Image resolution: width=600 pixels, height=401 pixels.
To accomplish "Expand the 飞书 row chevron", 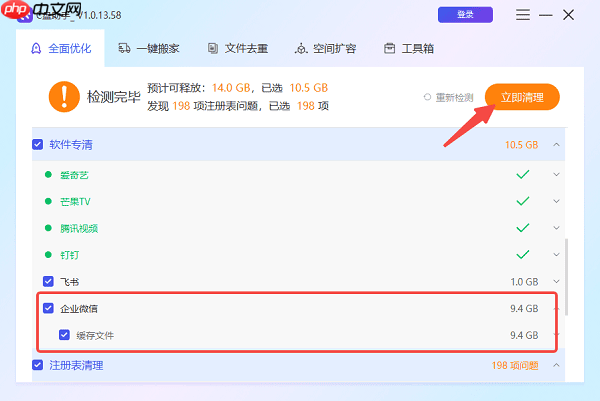I will coord(556,282).
